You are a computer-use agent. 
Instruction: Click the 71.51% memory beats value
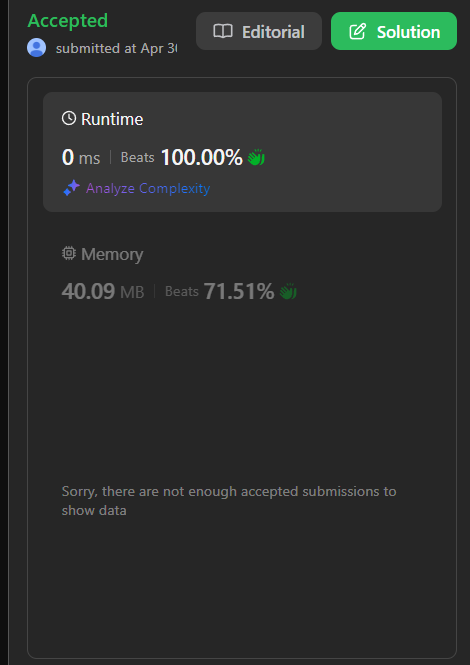pos(239,291)
